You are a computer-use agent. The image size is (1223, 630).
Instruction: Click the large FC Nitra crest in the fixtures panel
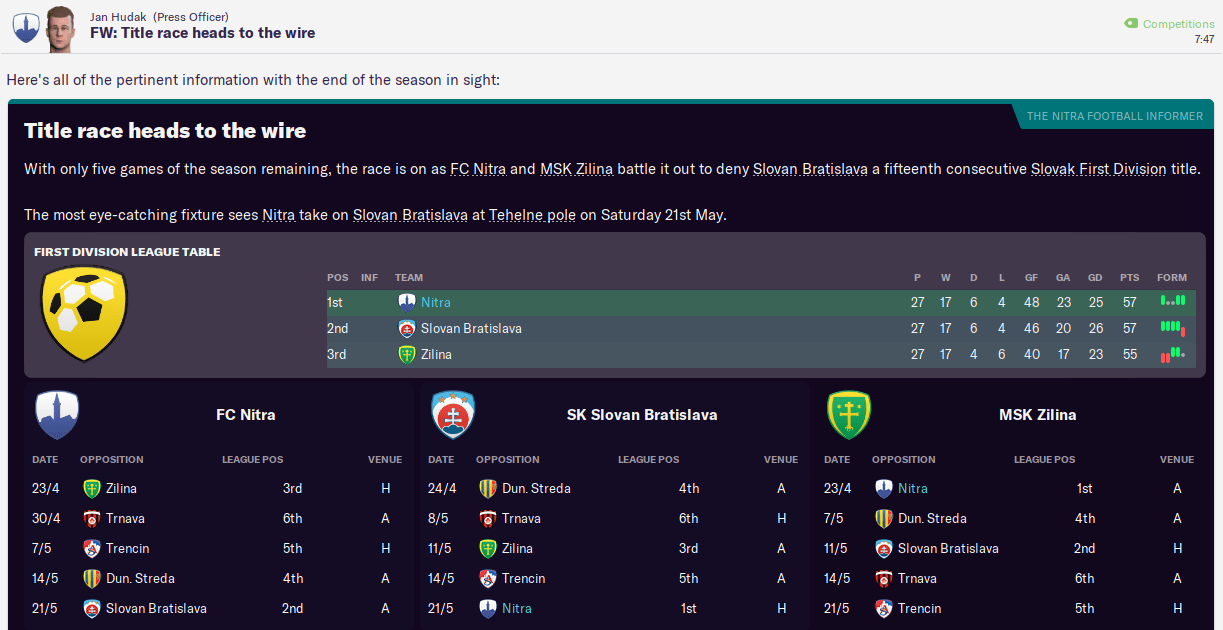[x=57, y=415]
